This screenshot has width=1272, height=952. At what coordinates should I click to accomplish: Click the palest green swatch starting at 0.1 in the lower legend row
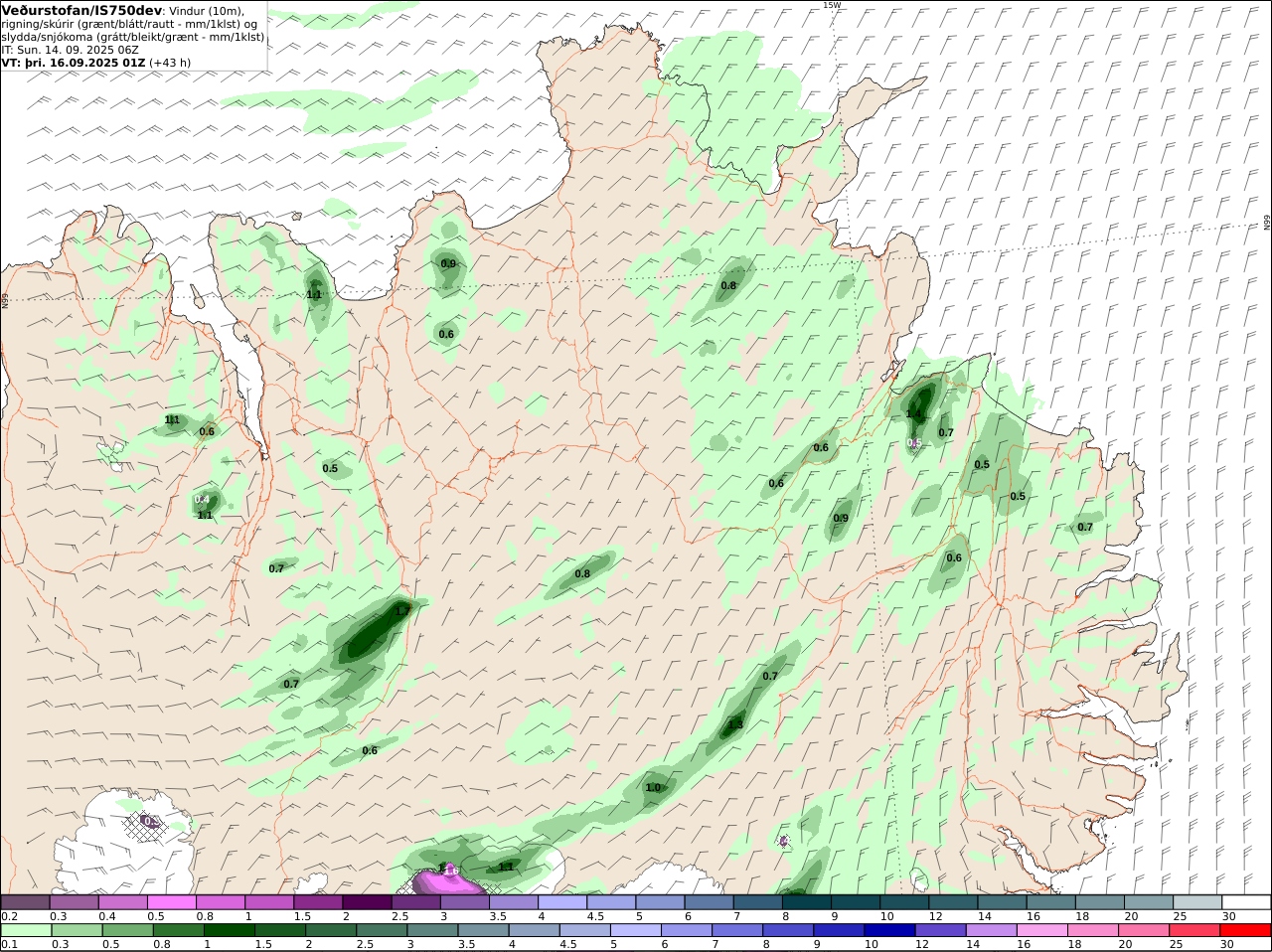coord(26,931)
